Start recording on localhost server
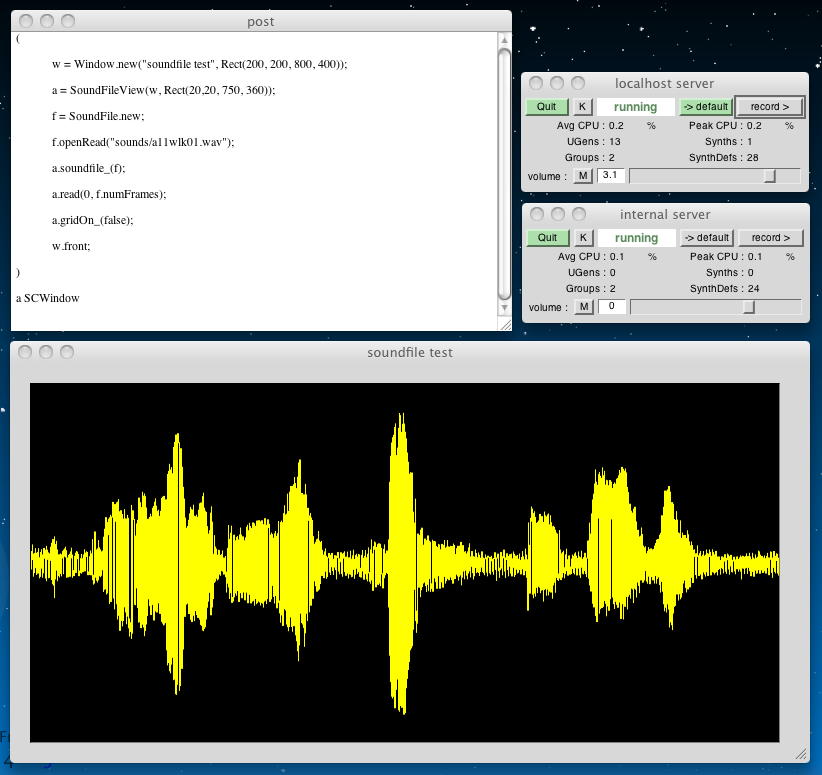 pyautogui.click(x=770, y=106)
